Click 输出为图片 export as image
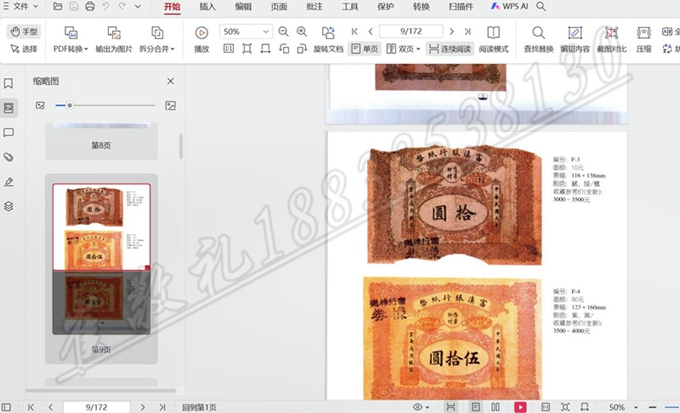Image resolution: width=680 pixels, height=413 pixels. pos(114,39)
